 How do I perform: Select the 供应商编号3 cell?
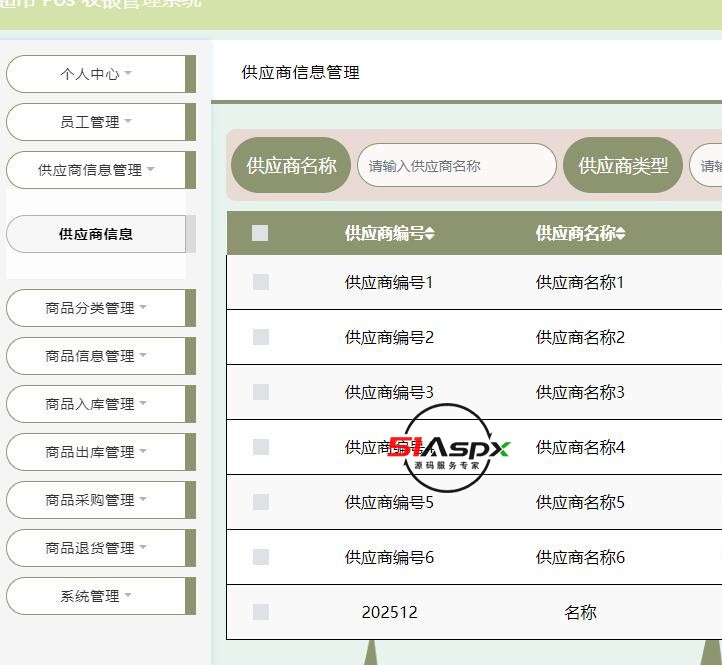389,392
